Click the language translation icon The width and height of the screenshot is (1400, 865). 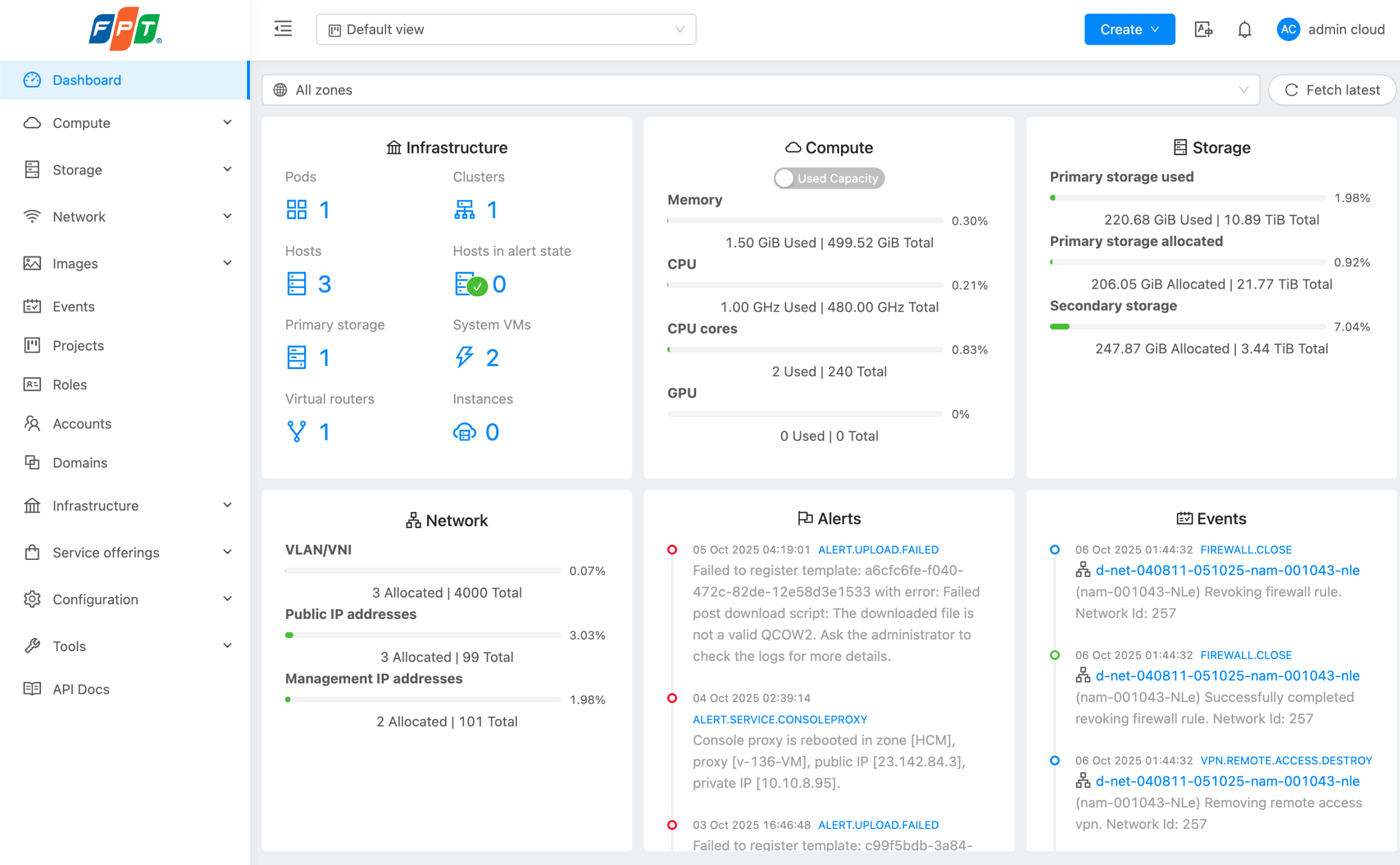[1203, 29]
